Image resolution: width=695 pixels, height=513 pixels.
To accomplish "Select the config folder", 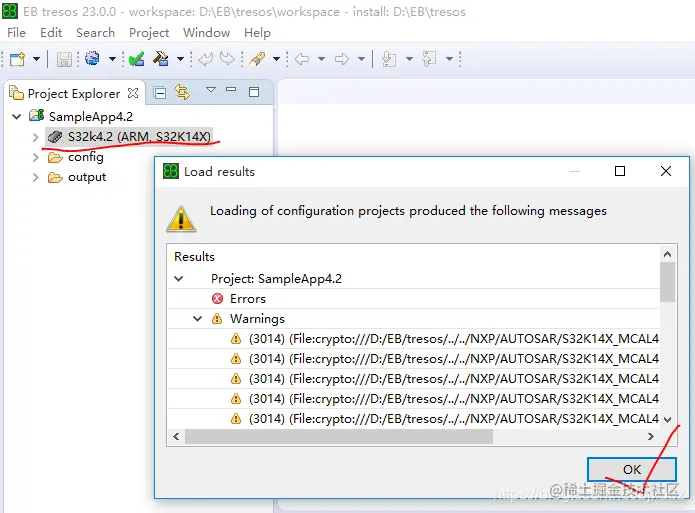I will click(86, 157).
